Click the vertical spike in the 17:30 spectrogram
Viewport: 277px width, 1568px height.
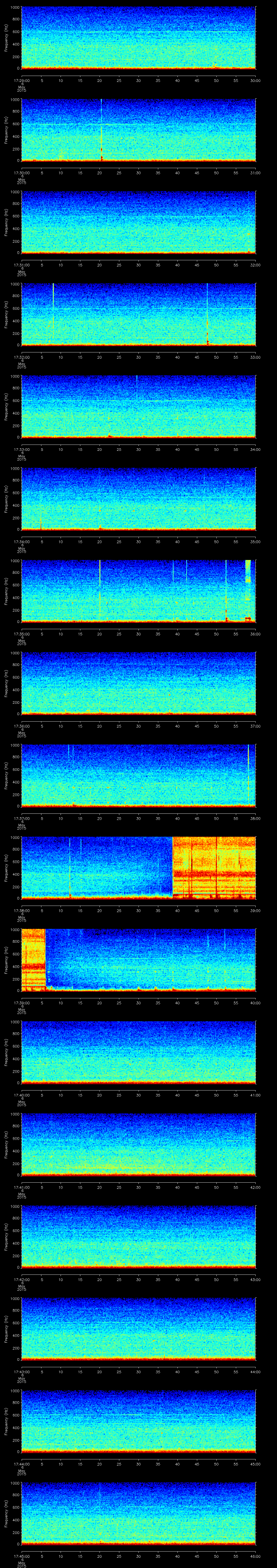tap(101, 130)
